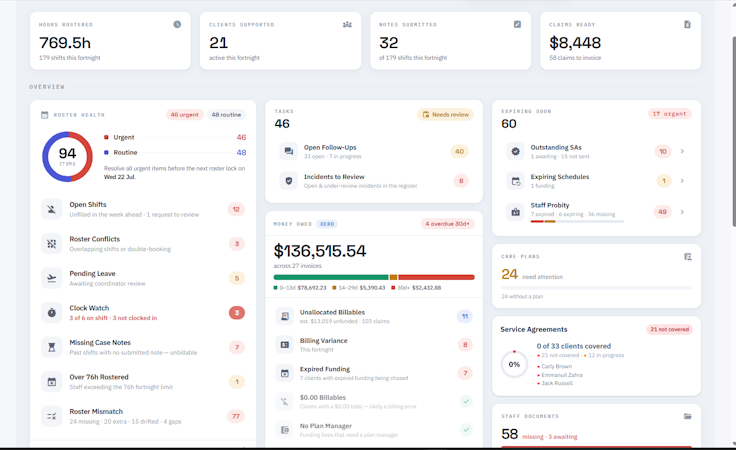This screenshot has width=736, height=450.
Task: Expand the Outstanding SAs row chevron
Action: point(682,151)
